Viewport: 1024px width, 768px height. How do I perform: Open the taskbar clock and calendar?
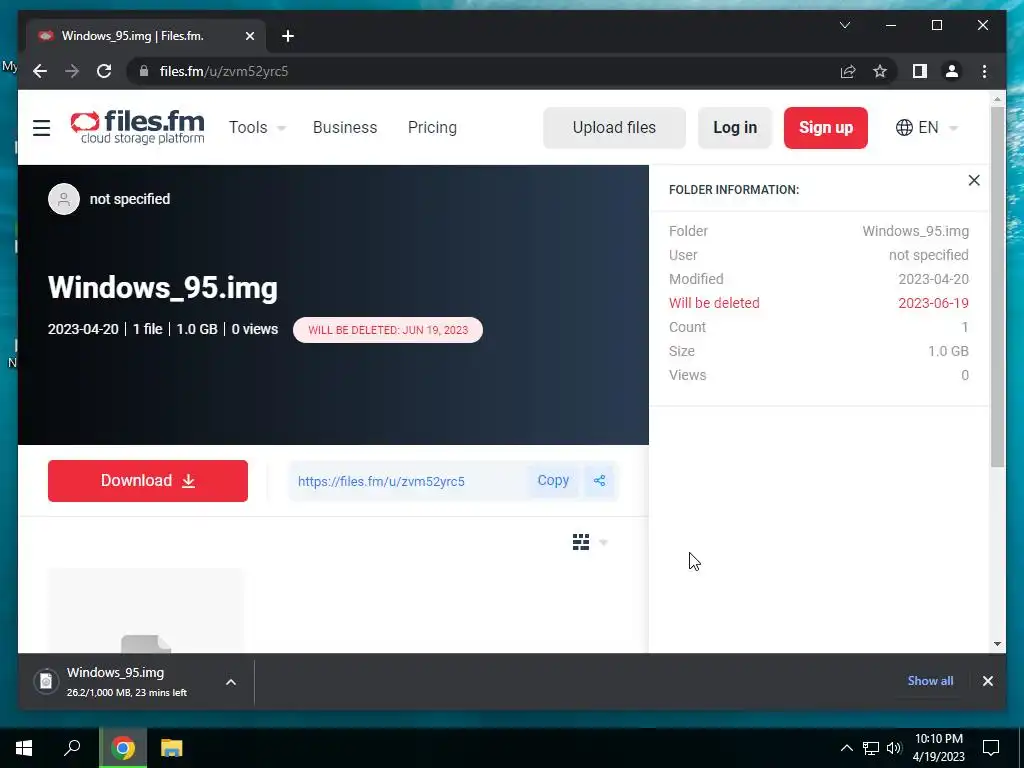click(938, 748)
